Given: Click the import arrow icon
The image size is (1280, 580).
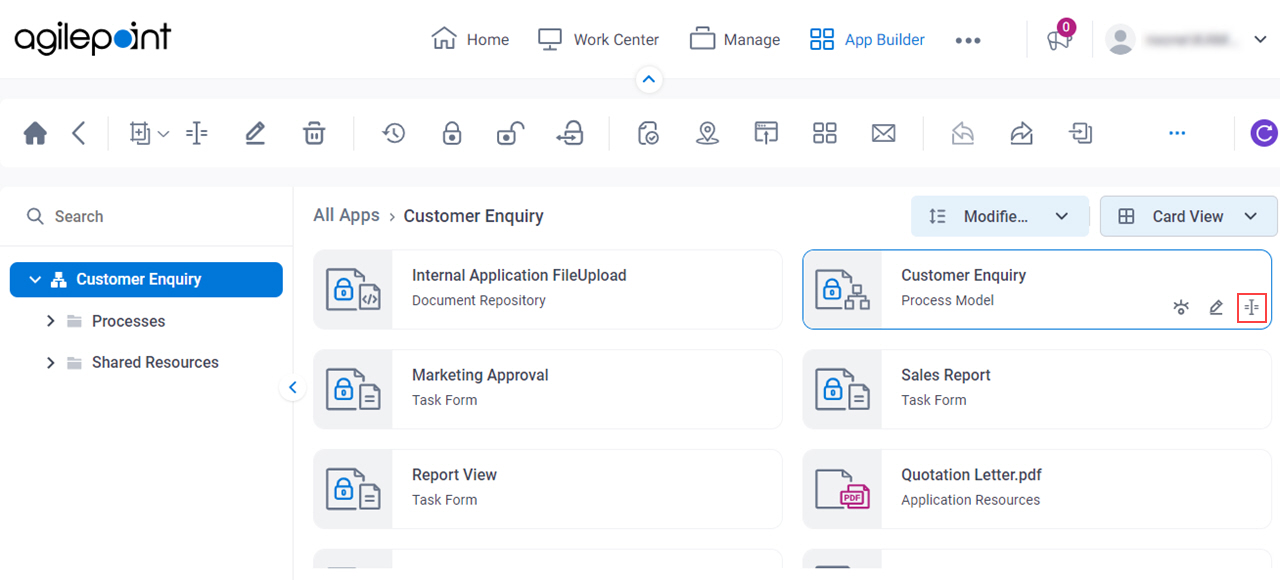Looking at the screenshot, I should click(x=1080, y=133).
